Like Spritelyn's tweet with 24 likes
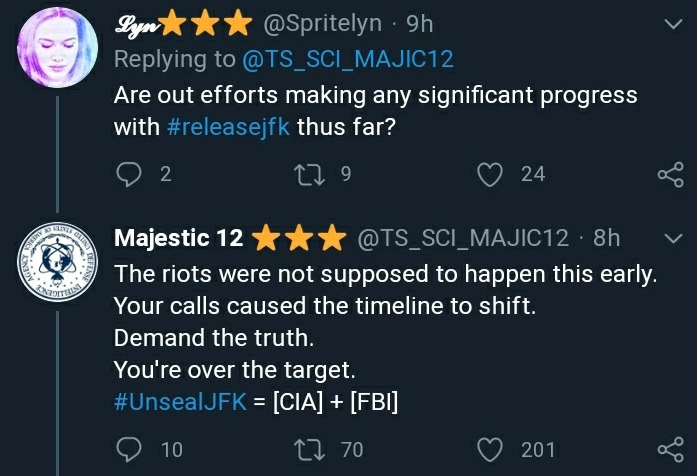The width and height of the screenshot is (697, 476). point(489,174)
